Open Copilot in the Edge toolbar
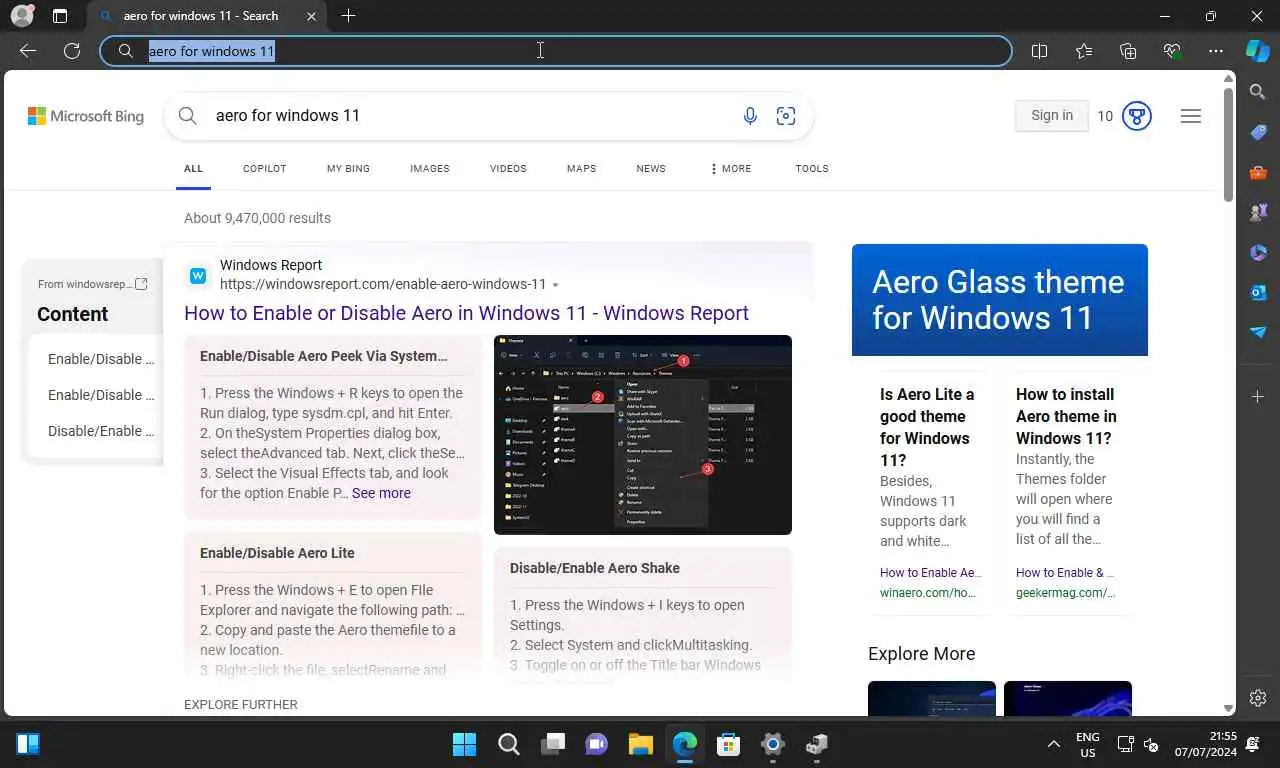 click(1258, 51)
